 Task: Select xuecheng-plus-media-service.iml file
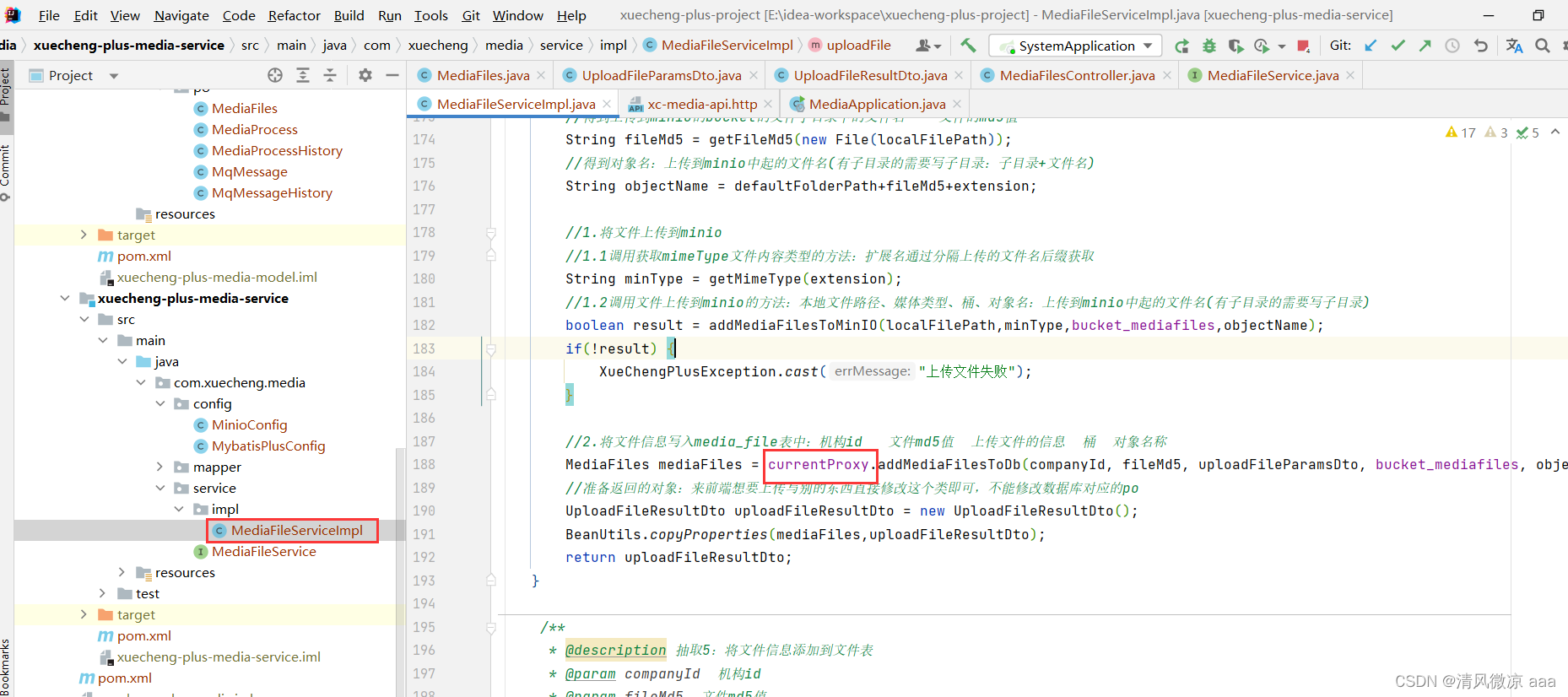click(x=219, y=656)
